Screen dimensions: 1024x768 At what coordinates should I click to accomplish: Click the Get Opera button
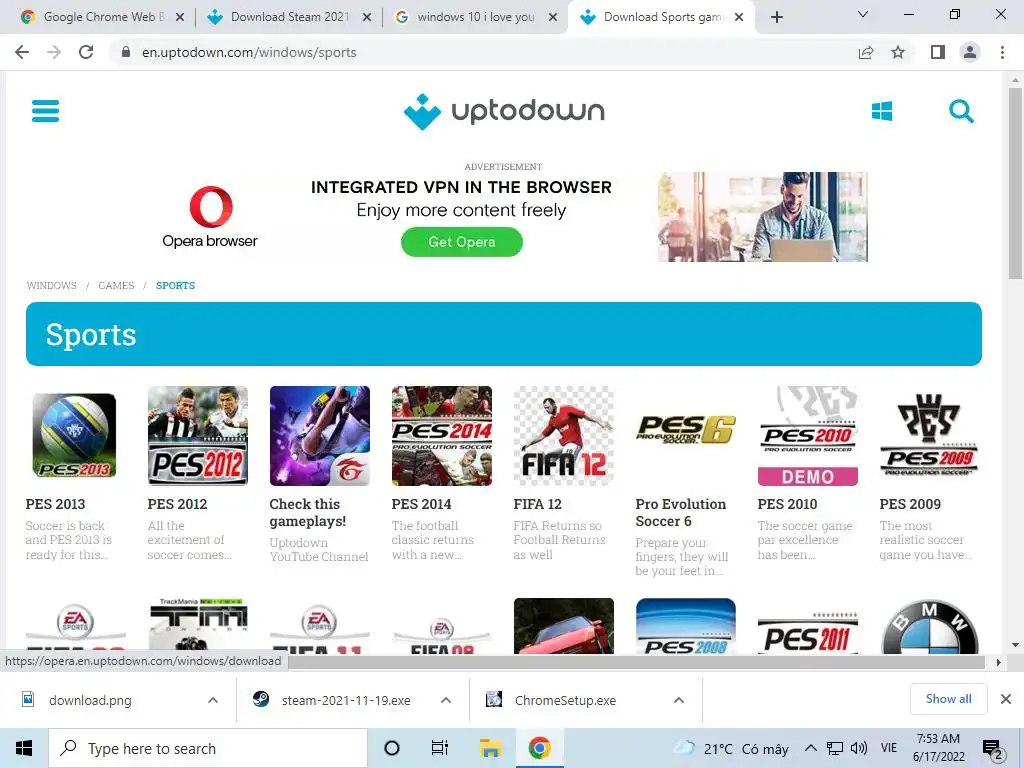(462, 242)
